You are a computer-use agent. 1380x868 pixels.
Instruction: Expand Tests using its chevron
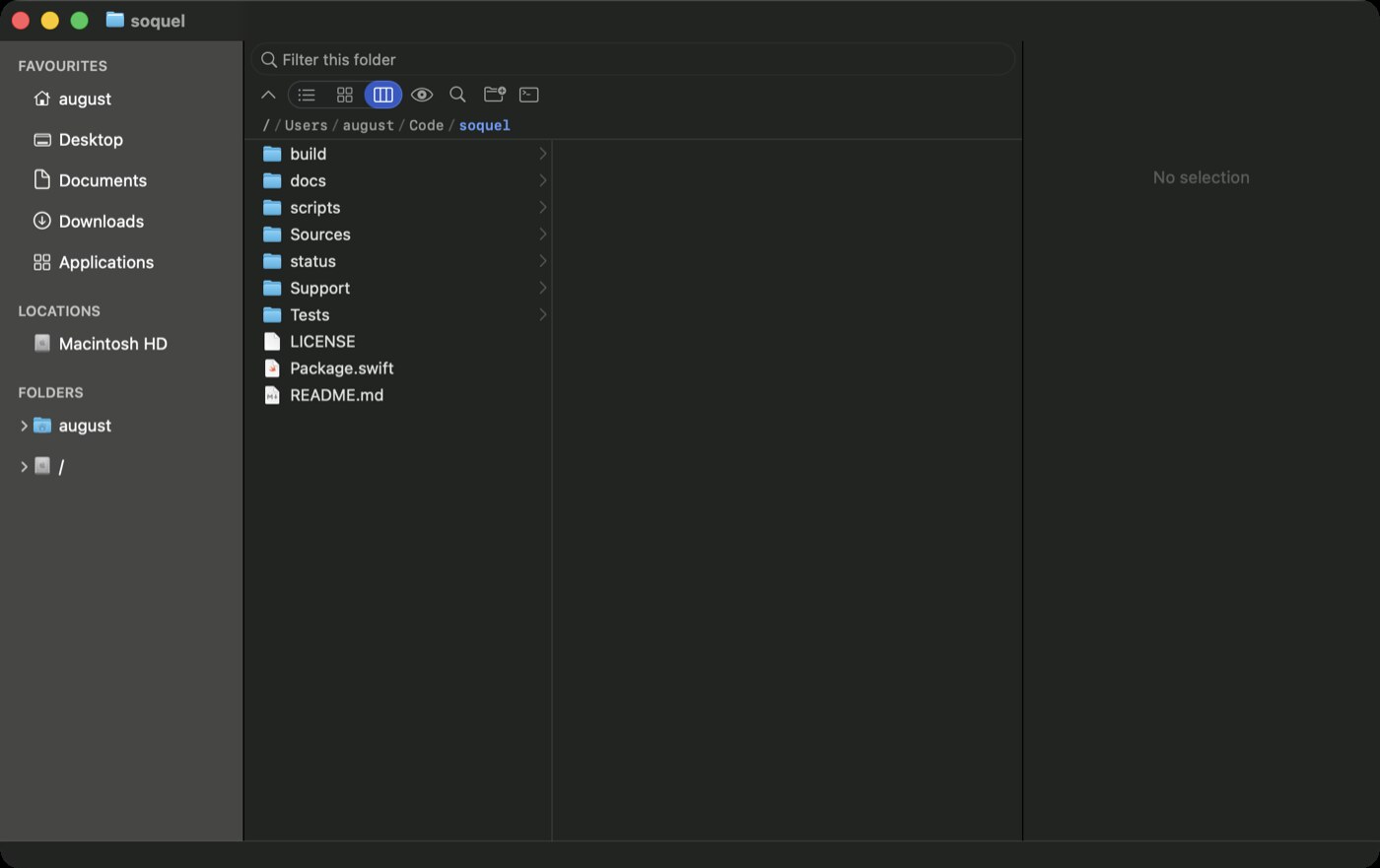[542, 314]
